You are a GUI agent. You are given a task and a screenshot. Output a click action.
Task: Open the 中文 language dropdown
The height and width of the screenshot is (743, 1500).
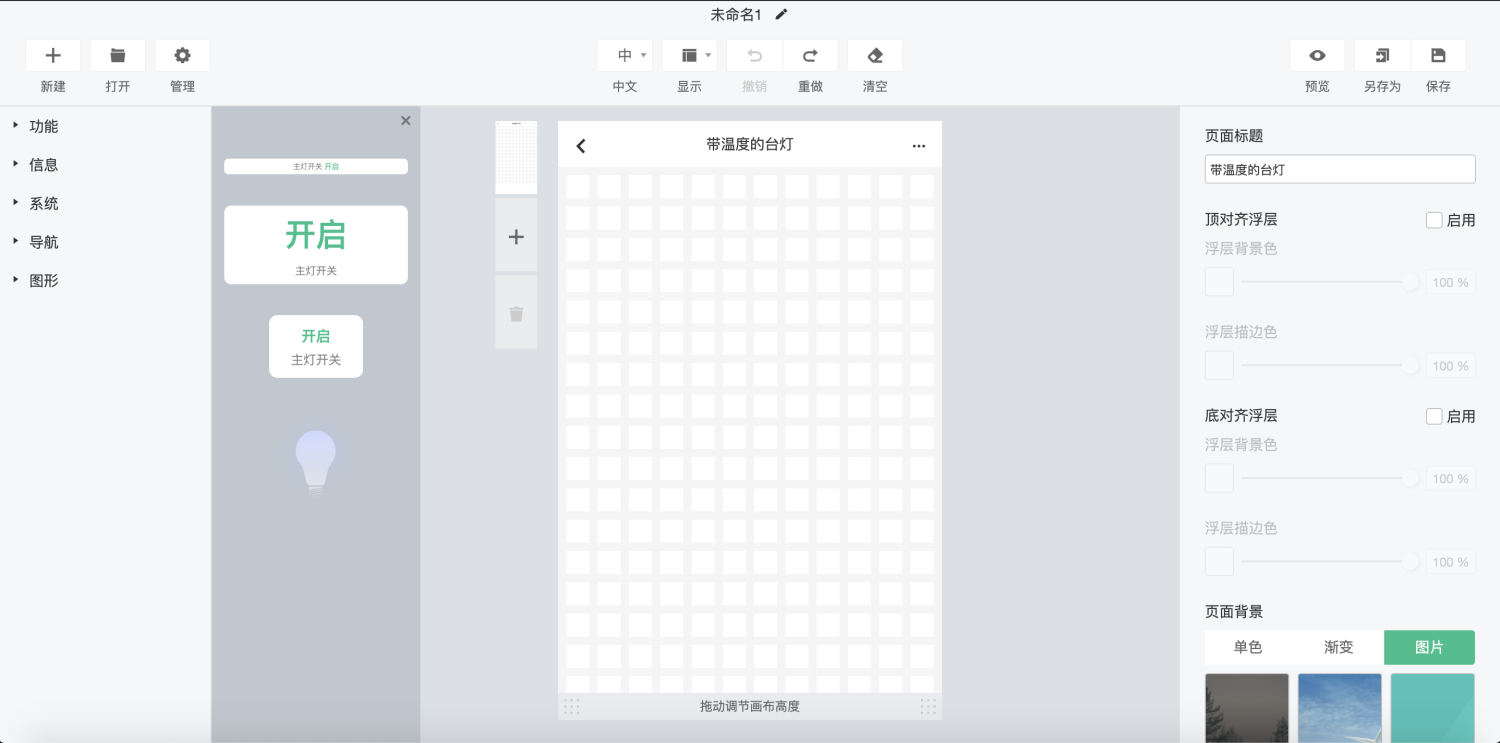(625, 55)
